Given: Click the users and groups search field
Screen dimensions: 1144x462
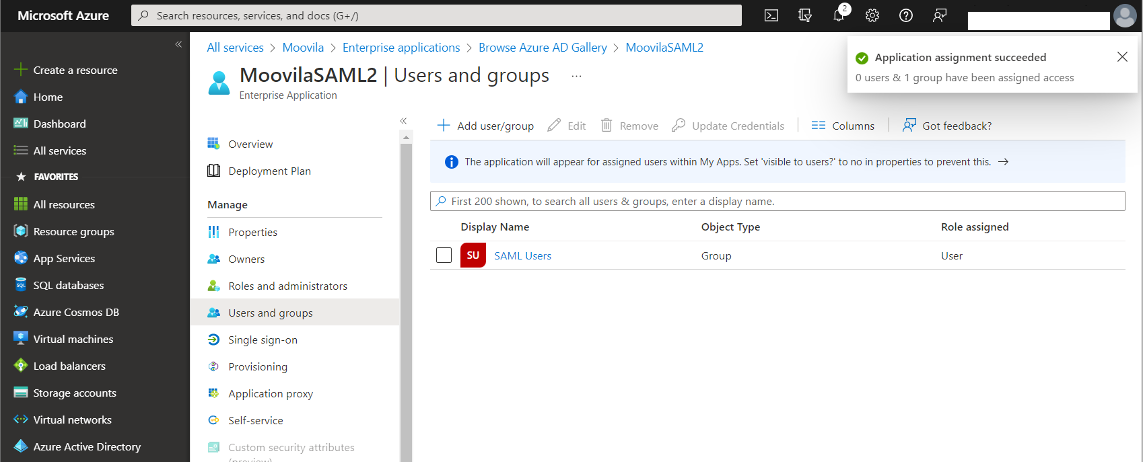Looking at the screenshot, I should click(x=777, y=201).
